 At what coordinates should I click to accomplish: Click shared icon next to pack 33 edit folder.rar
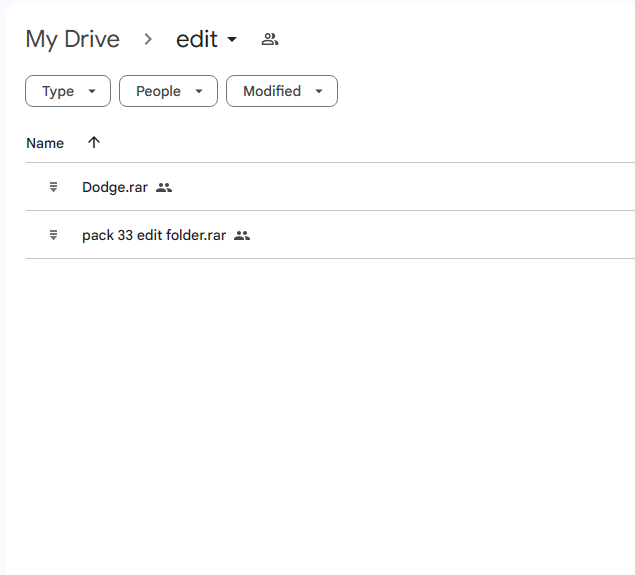click(x=242, y=235)
